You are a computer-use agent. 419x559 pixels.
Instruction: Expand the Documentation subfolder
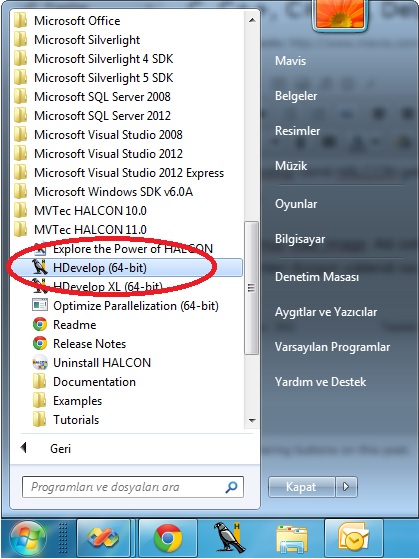point(84,382)
